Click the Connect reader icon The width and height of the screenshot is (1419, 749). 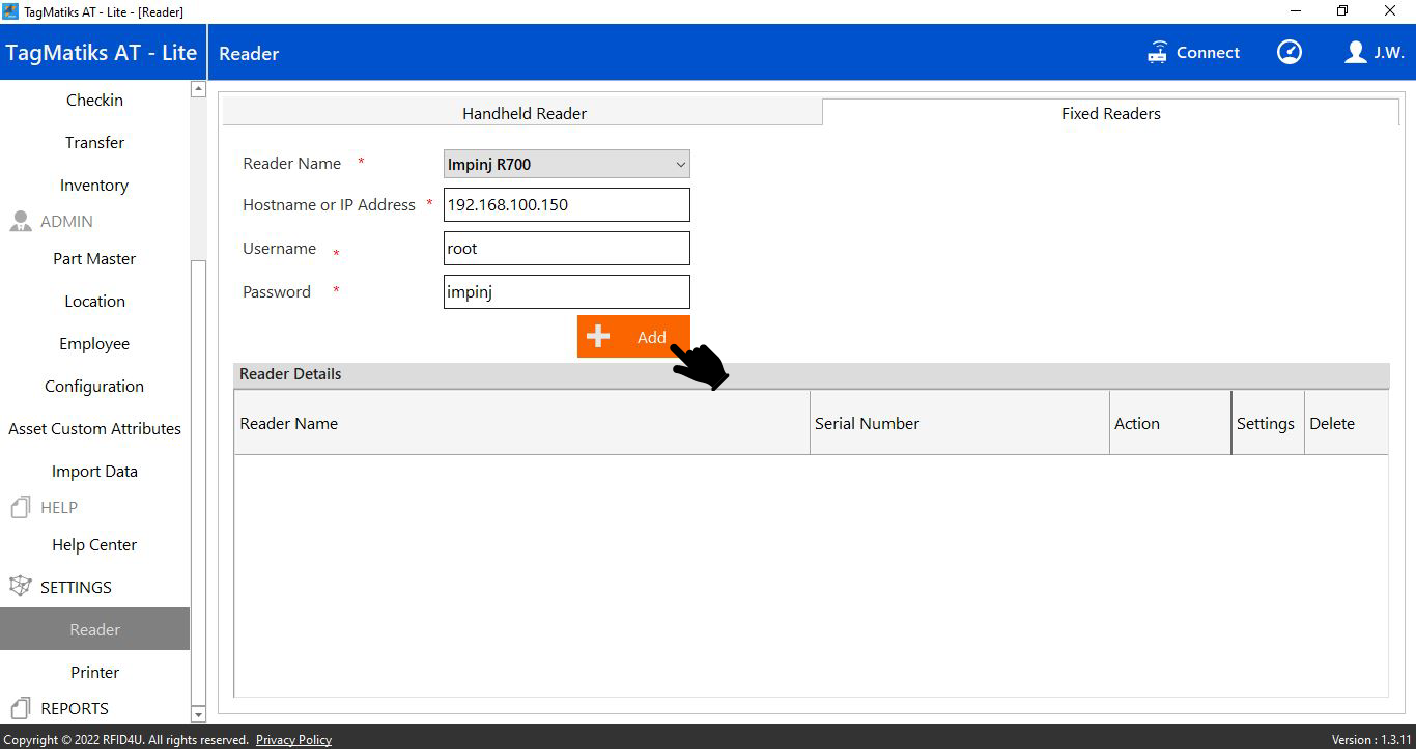pos(1157,53)
